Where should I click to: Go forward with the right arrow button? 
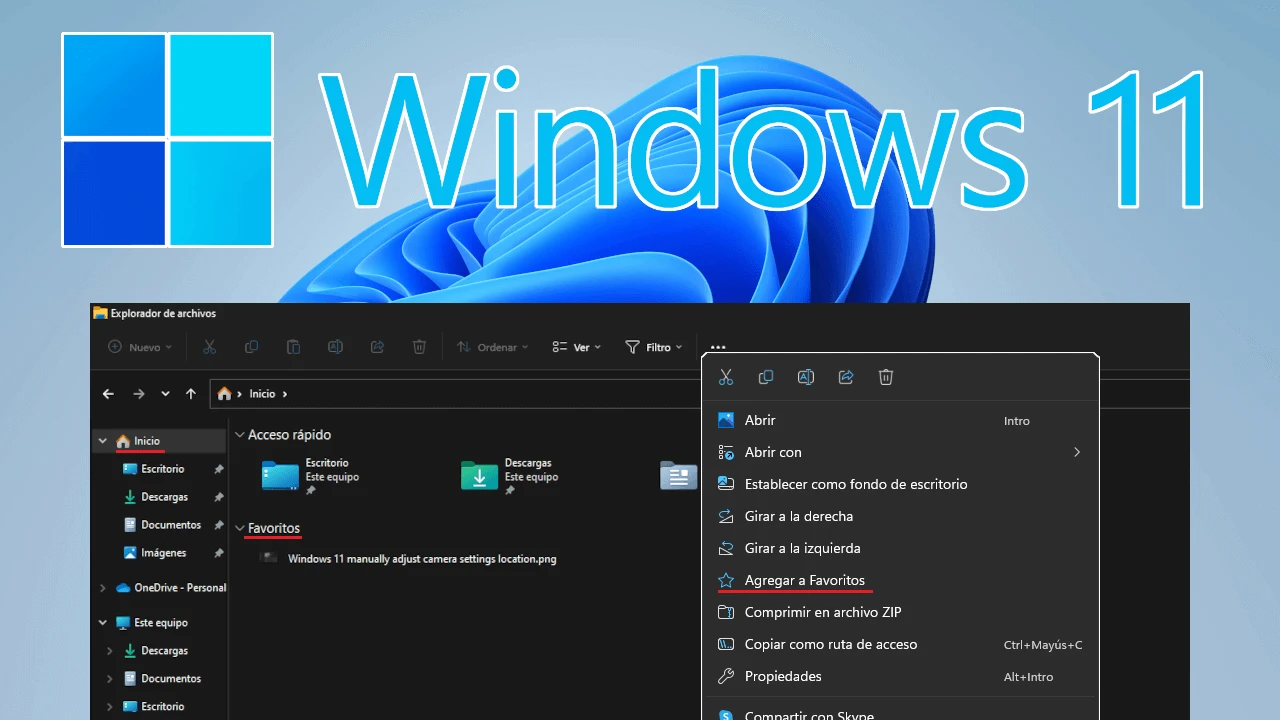139,394
